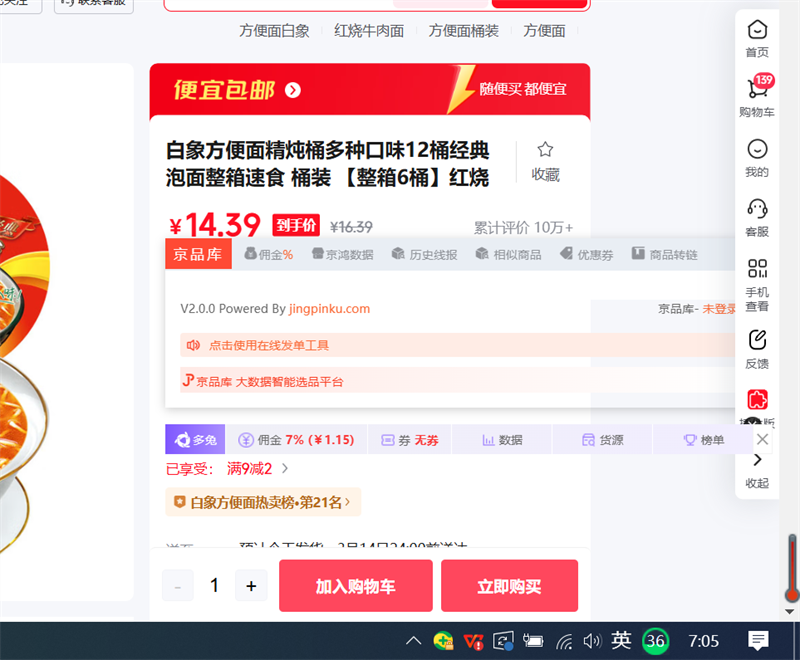
Task: Click the 首页 home icon in sidebar
Action: click(757, 30)
